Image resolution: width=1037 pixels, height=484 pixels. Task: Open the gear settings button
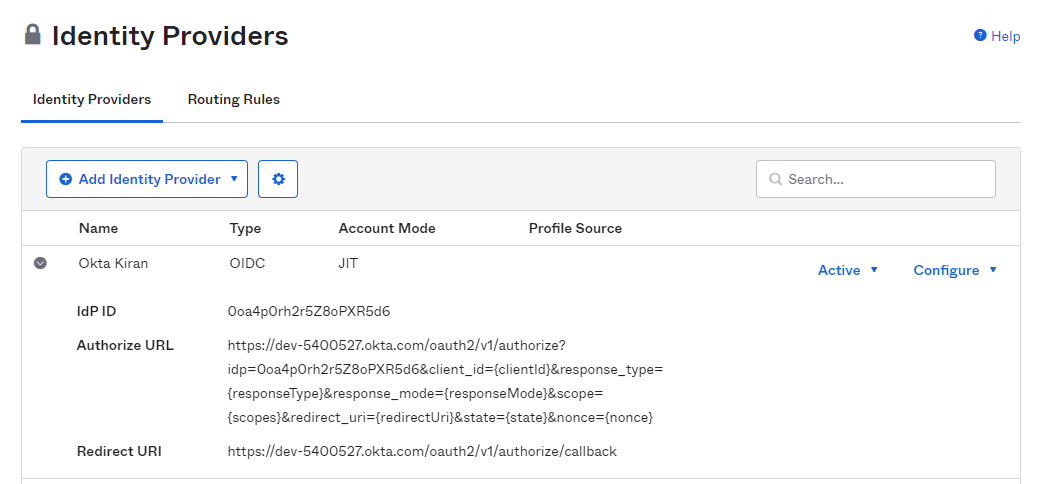[278, 179]
